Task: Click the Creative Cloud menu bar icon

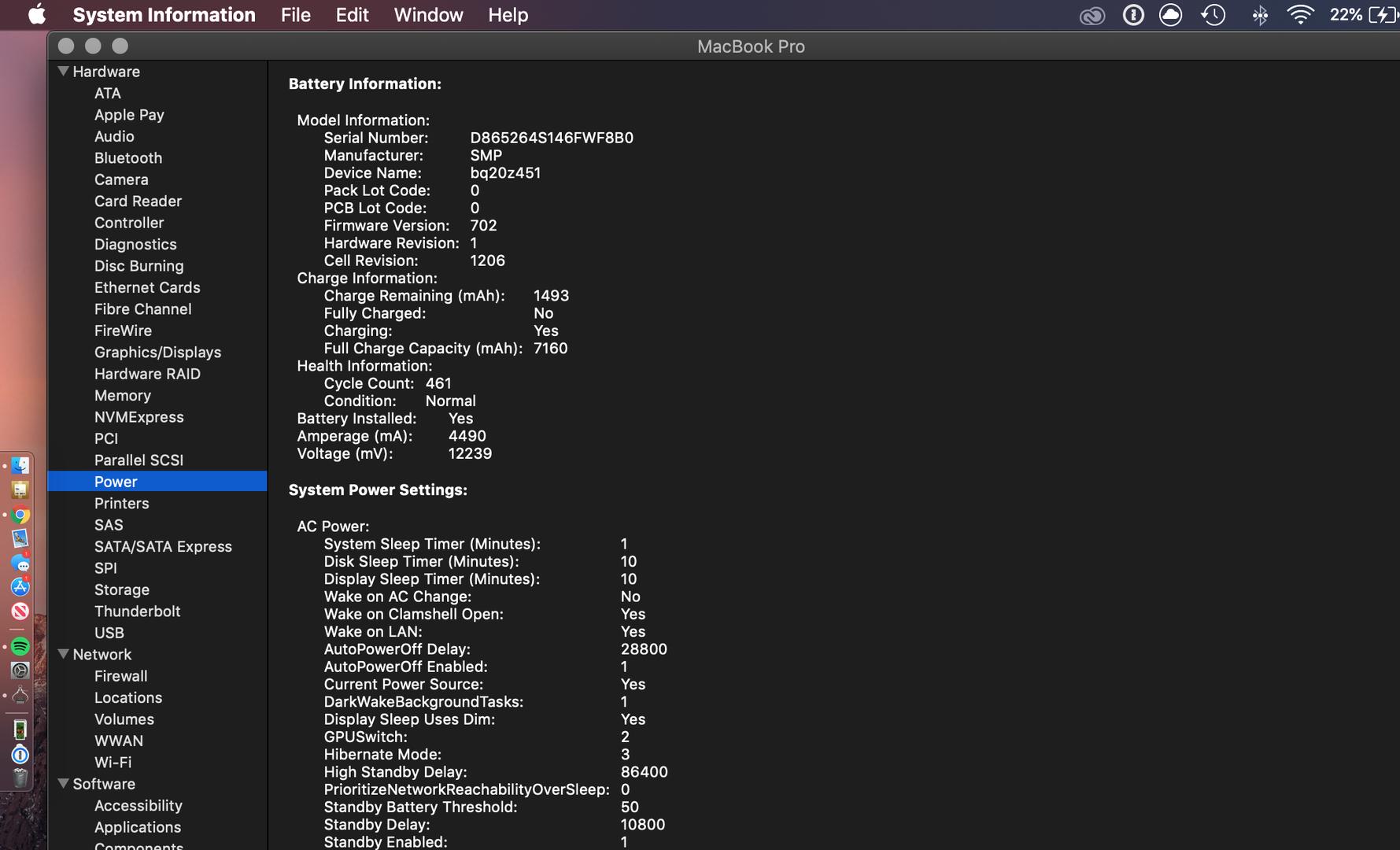Action: coord(1092,16)
